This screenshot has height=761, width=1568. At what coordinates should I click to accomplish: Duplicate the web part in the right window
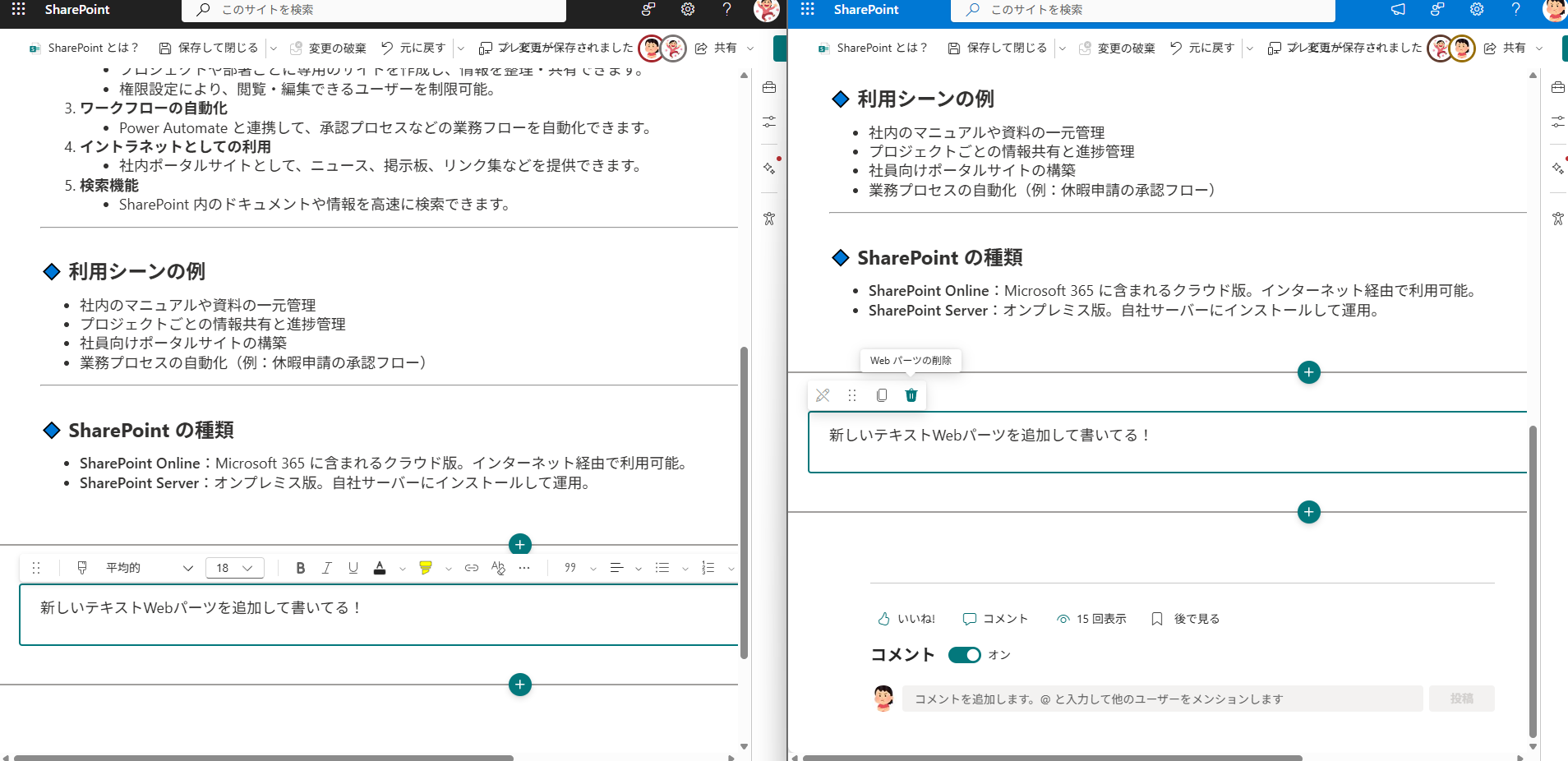tap(882, 395)
